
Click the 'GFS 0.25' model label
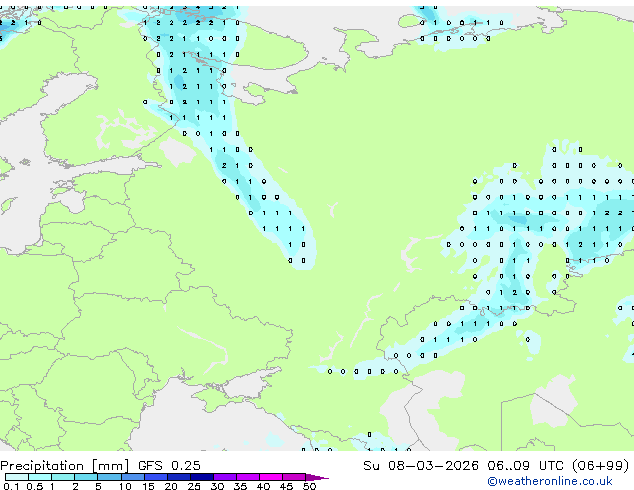pyautogui.click(x=169, y=466)
